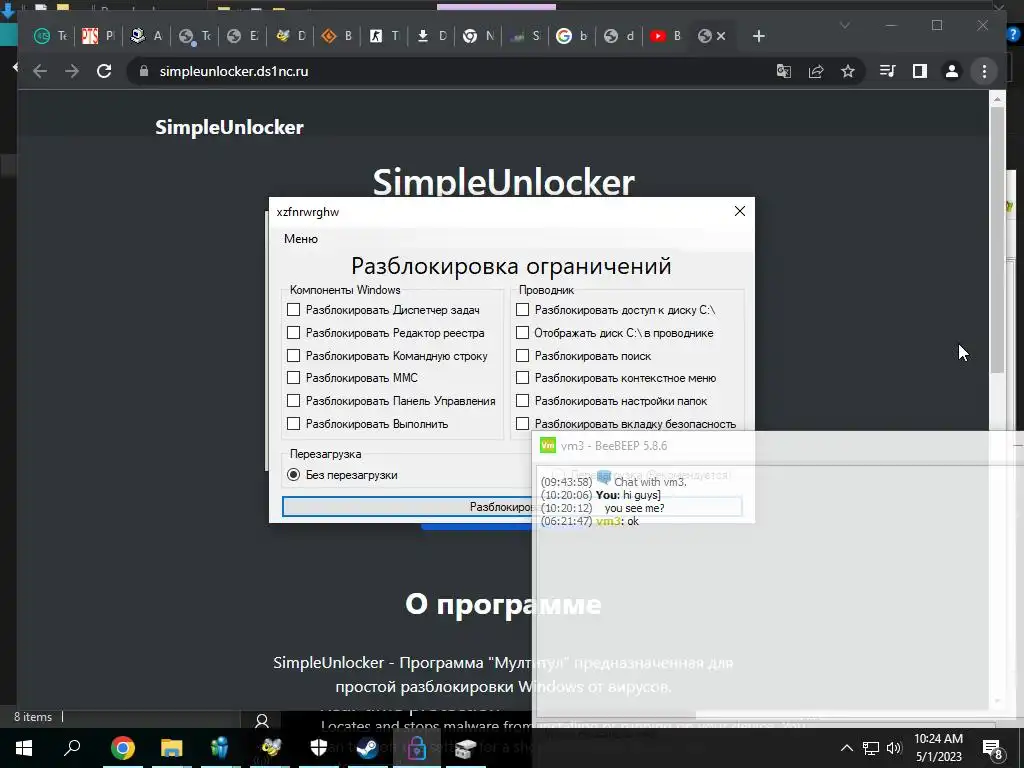Check Разблокировать Редактор реестра

(x=294, y=332)
